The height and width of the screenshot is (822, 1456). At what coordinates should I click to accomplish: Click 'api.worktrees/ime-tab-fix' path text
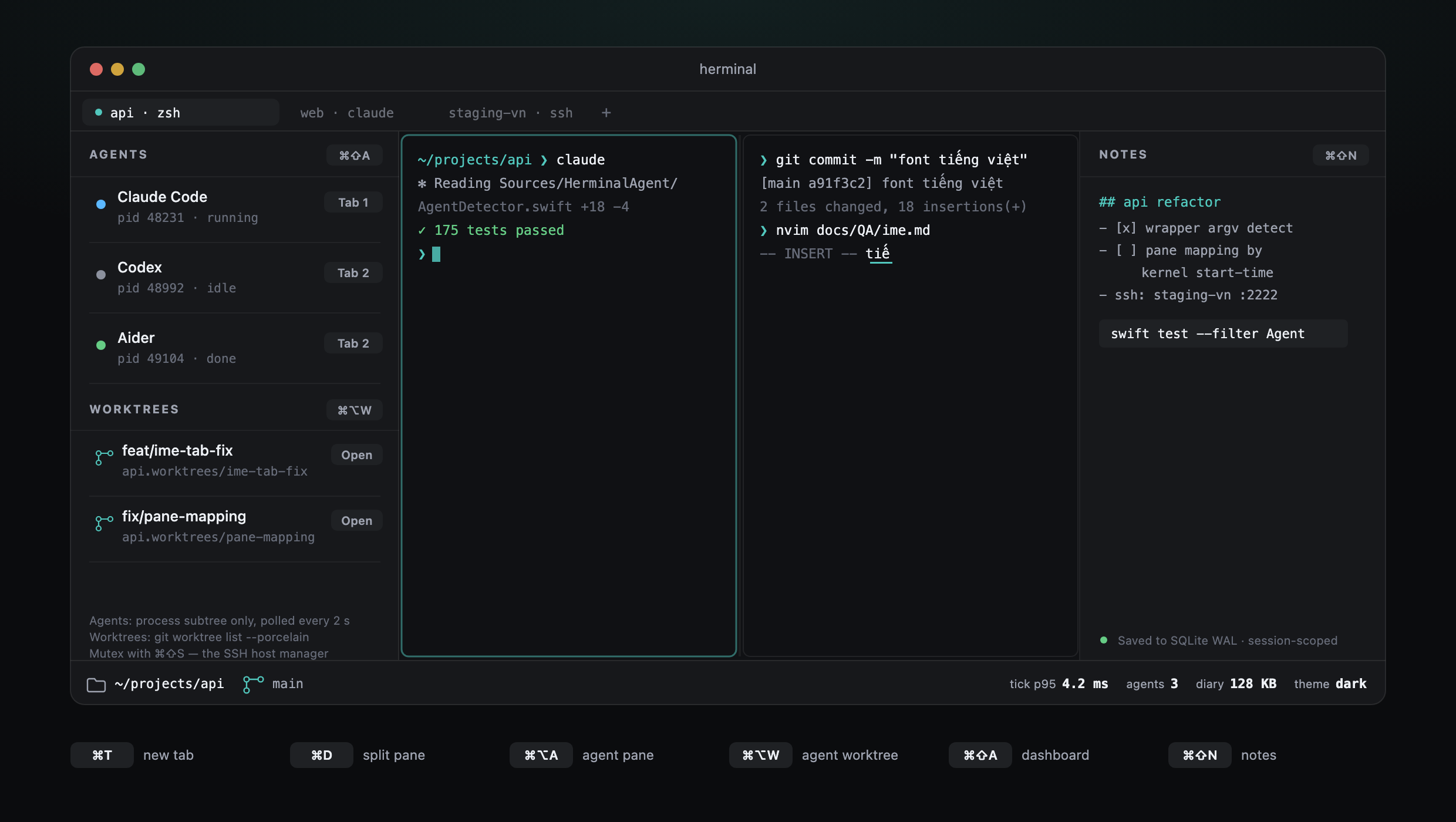click(215, 471)
